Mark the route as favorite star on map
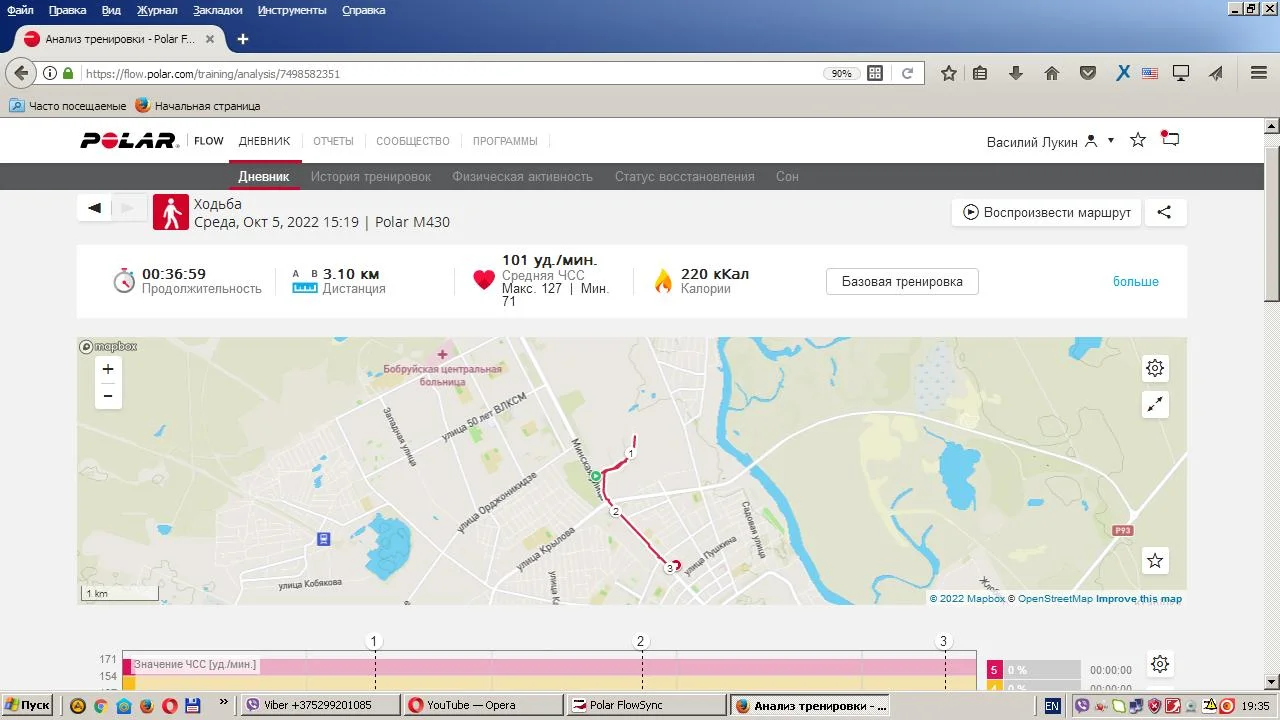 point(1155,561)
